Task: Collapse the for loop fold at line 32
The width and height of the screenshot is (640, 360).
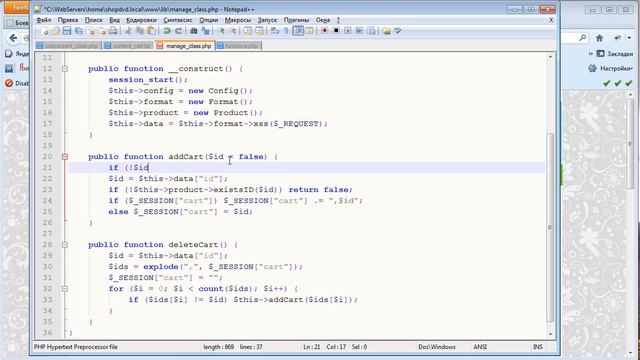Action: tap(64, 289)
